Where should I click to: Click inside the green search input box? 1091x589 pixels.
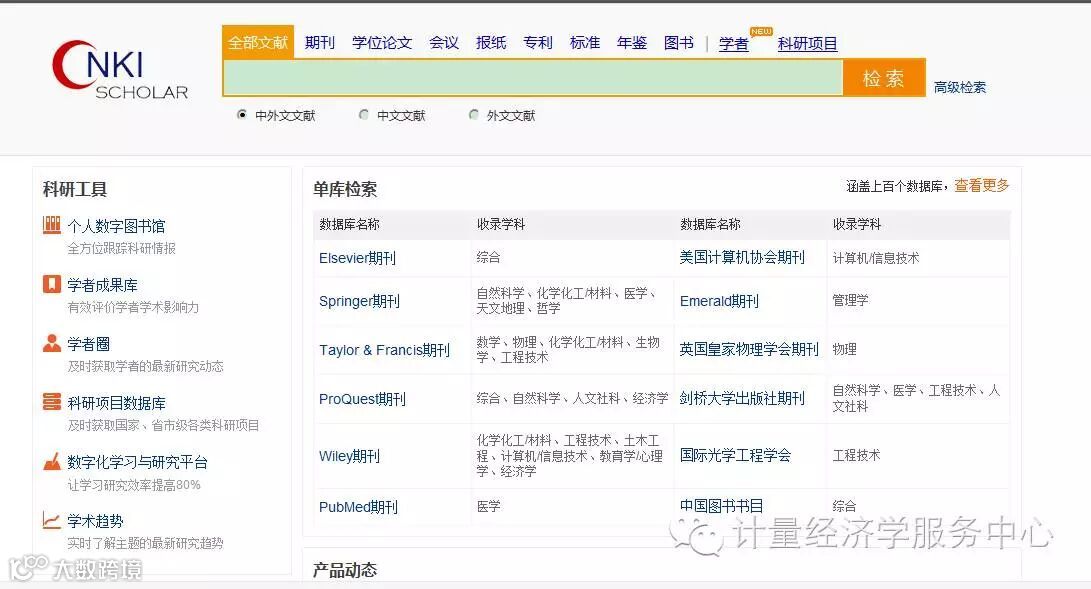coord(533,78)
